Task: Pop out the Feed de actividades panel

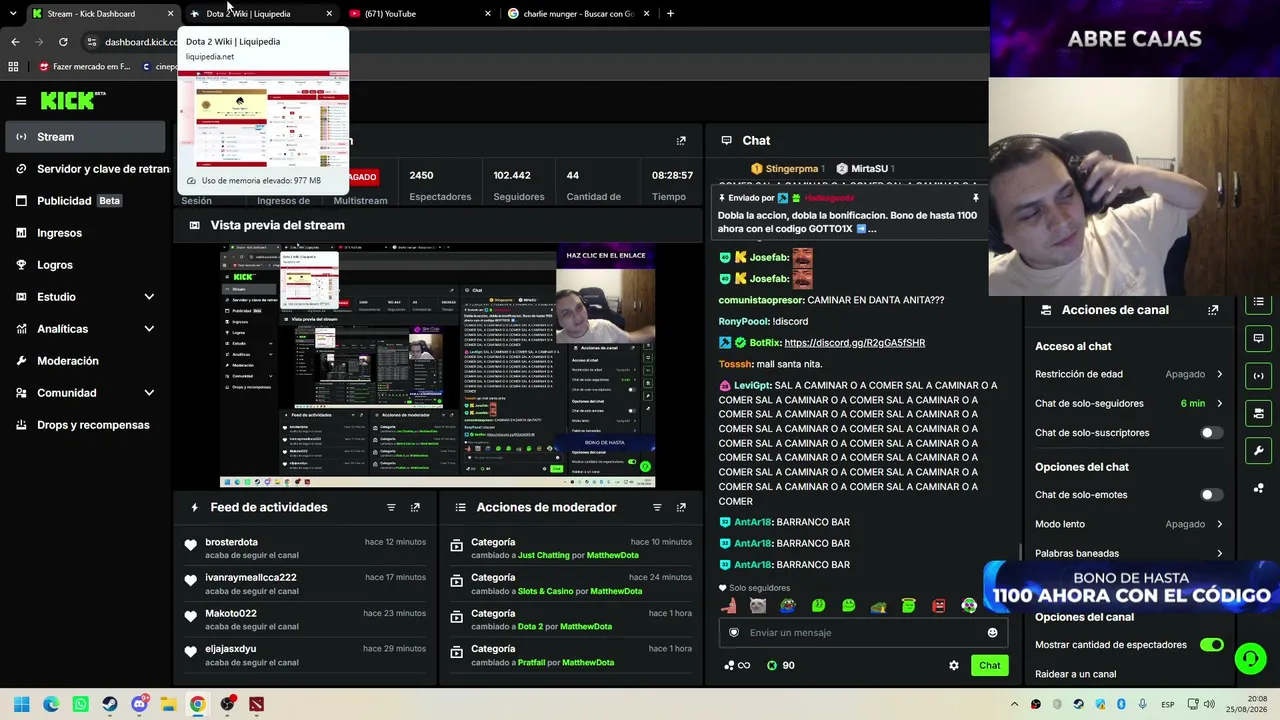Action: pos(415,507)
